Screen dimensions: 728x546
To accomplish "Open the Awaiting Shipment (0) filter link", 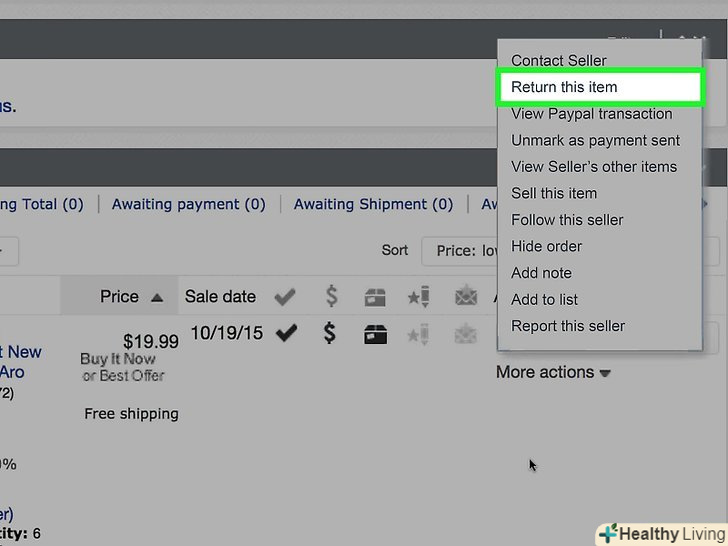I will point(373,204).
